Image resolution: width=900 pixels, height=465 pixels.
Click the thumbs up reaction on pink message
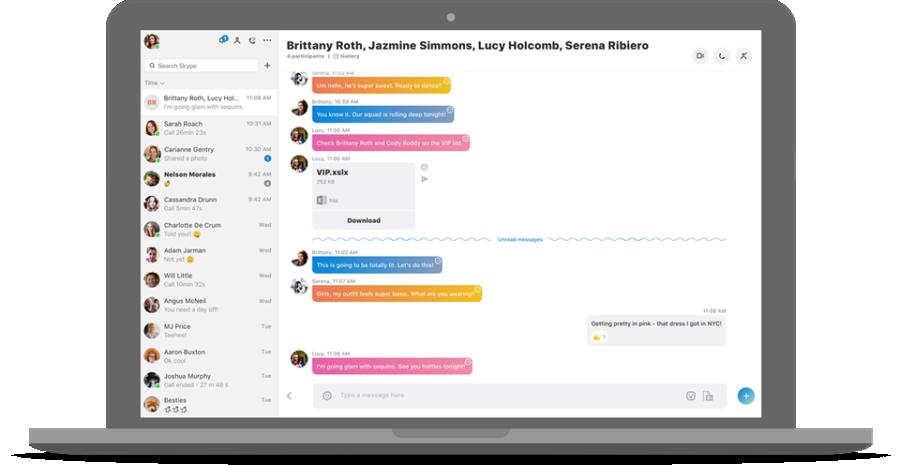click(x=599, y=337)
